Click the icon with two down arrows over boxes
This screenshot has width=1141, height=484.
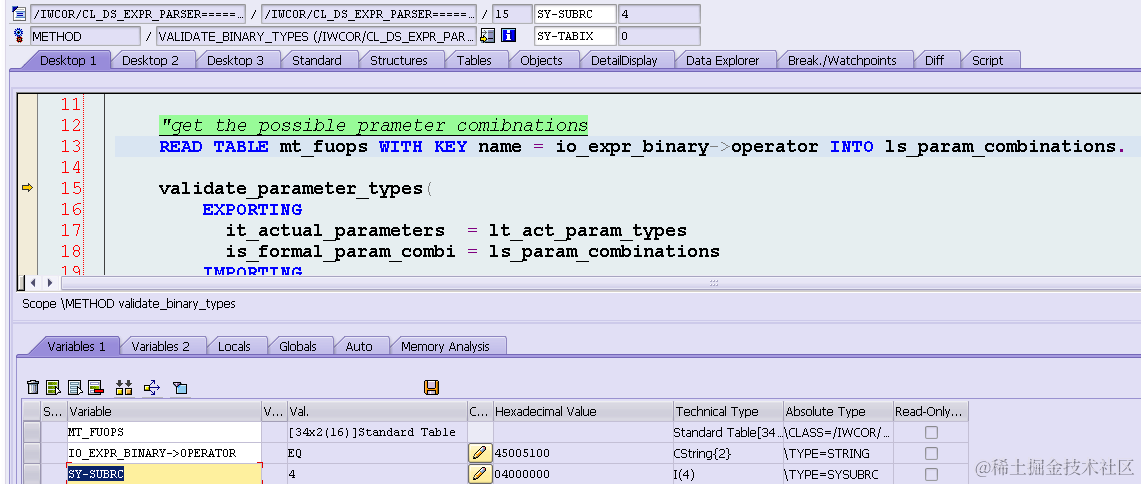click(x=124, y=387)
